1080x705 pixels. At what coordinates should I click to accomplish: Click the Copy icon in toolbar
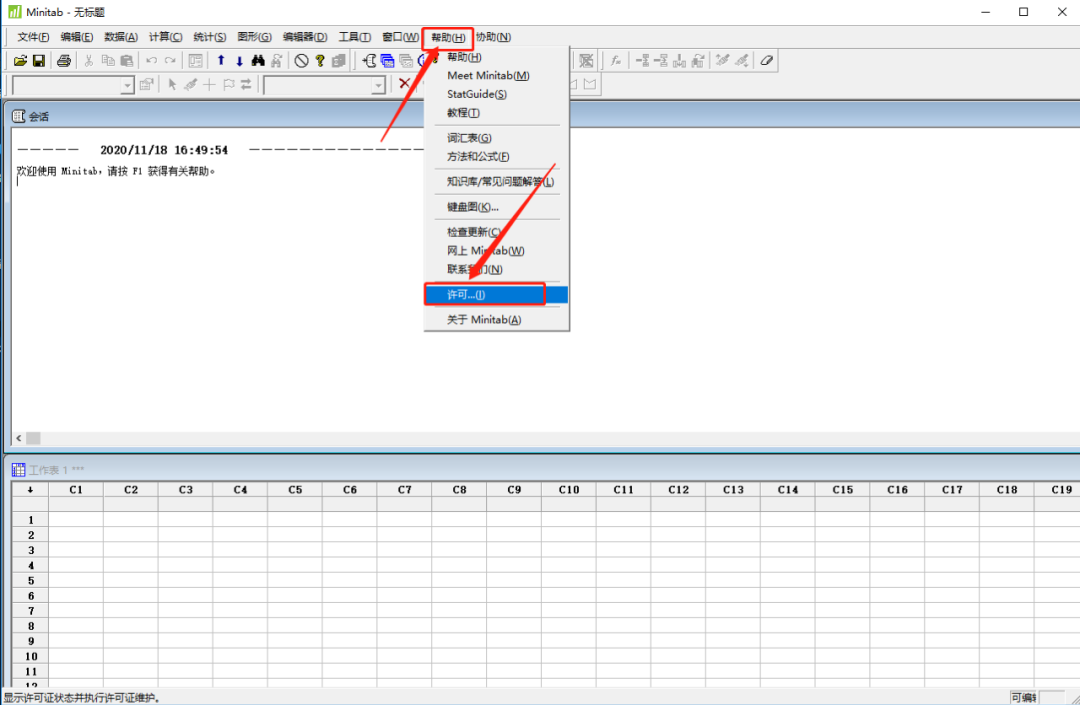point(107,61)
